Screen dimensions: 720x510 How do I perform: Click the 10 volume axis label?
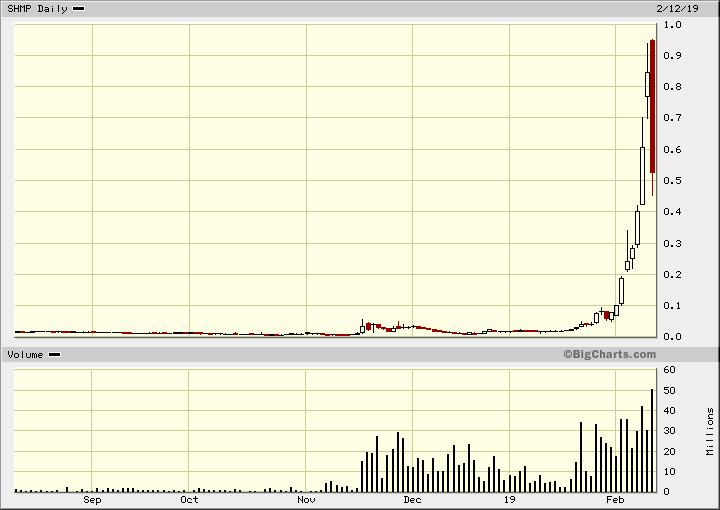coord(669,472)
